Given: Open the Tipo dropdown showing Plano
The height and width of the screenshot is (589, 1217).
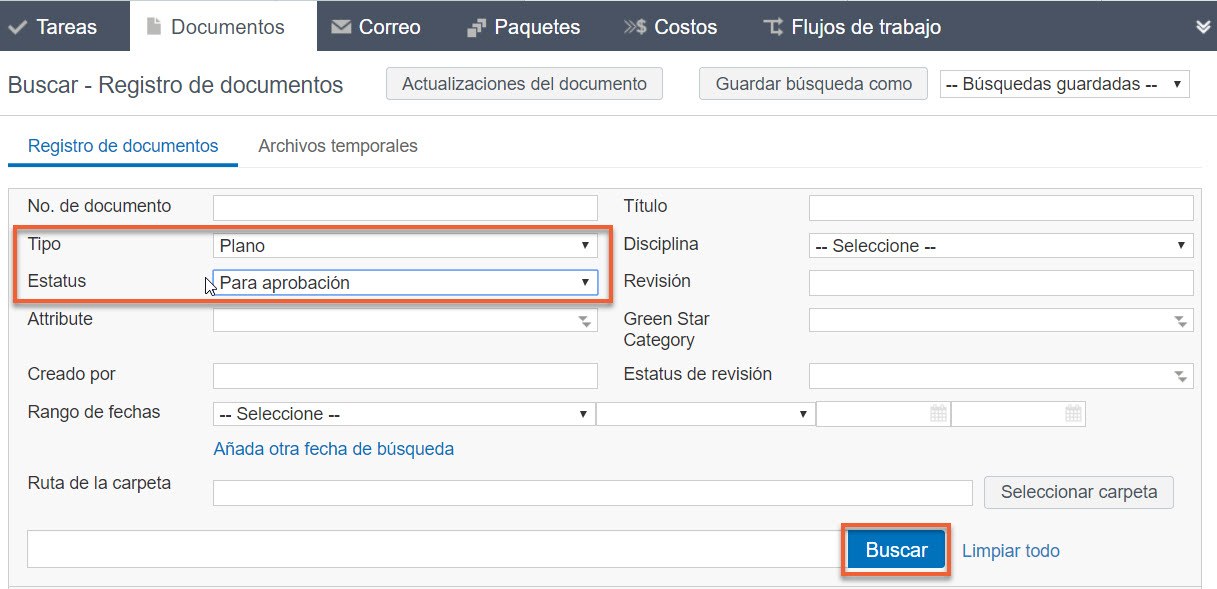Looking at the screenshot, I should [x=405, y=245].
